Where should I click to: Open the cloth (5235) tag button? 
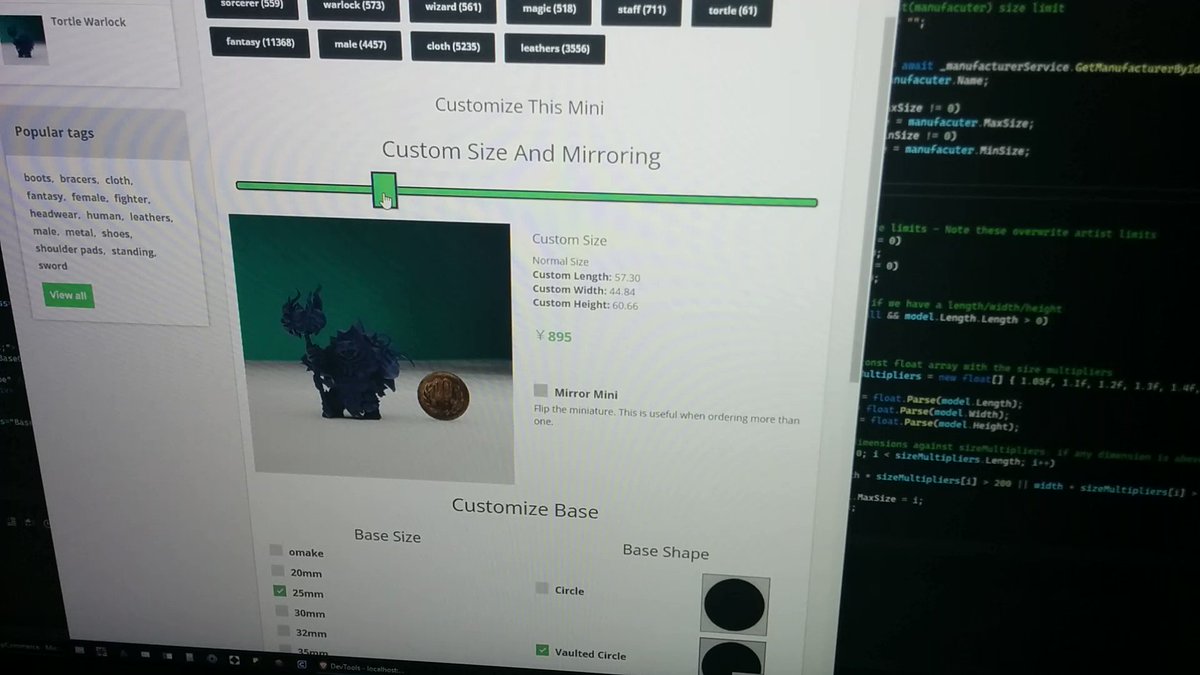453,47
